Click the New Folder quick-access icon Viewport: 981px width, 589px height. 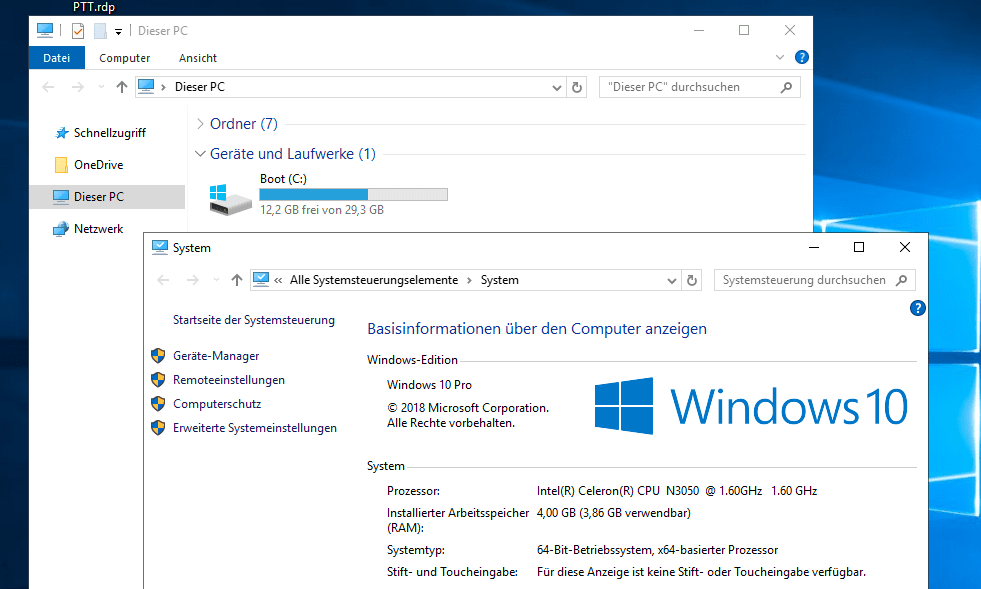[100, 31]
